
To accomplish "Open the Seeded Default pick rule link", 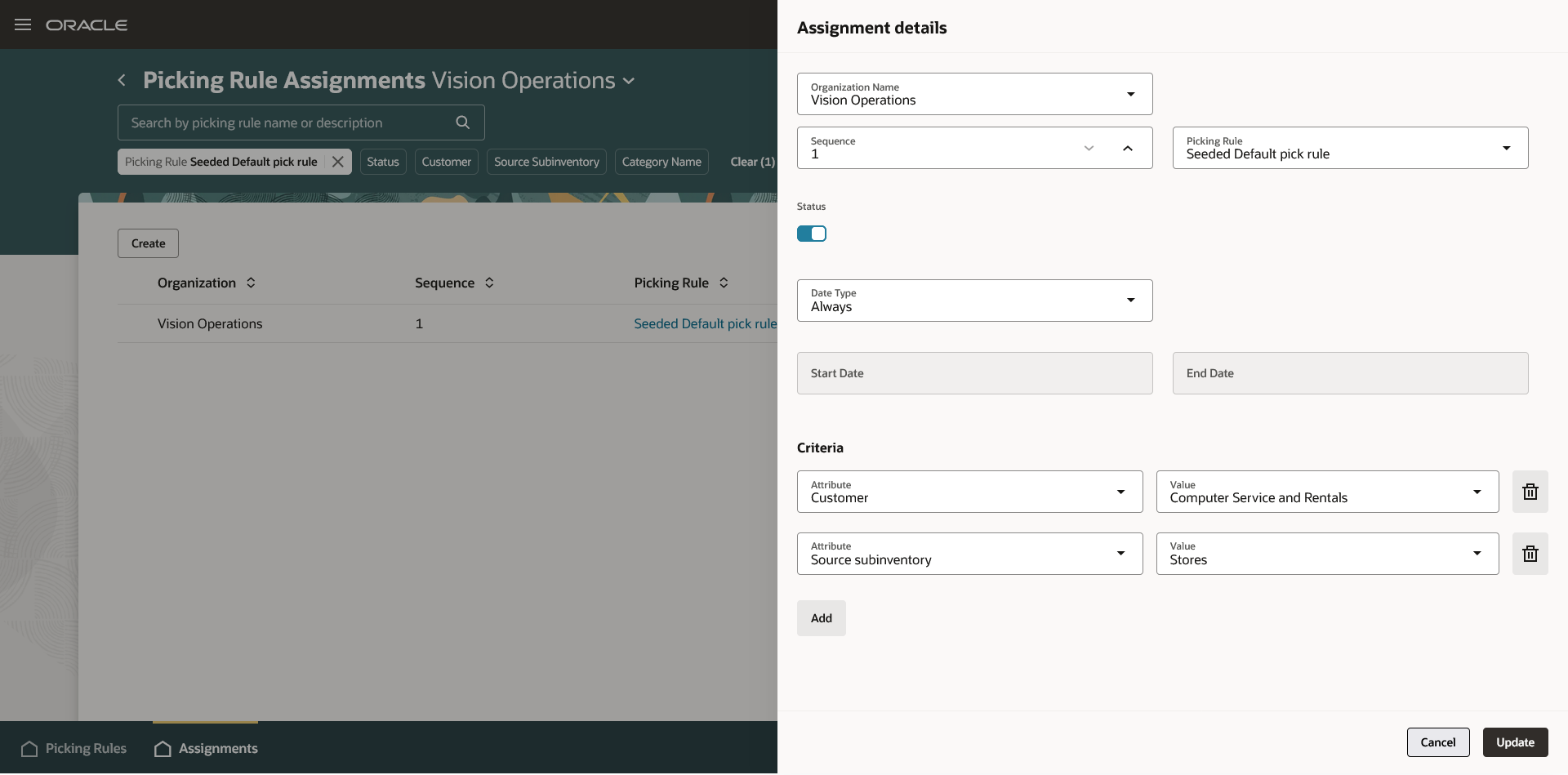I will tap(706, 323).
